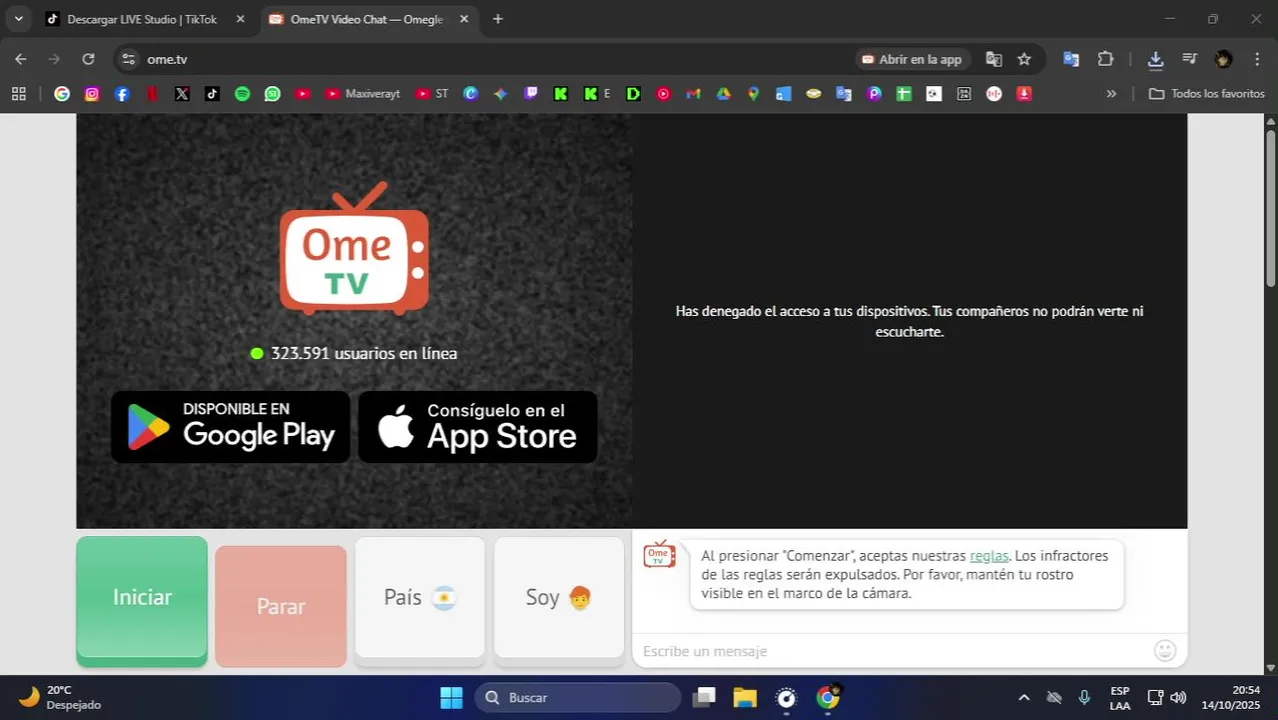Open the X (Twitter) bookmark
Image resolution: width=1278 pixels, height=720 pixels.
(182, 93)
